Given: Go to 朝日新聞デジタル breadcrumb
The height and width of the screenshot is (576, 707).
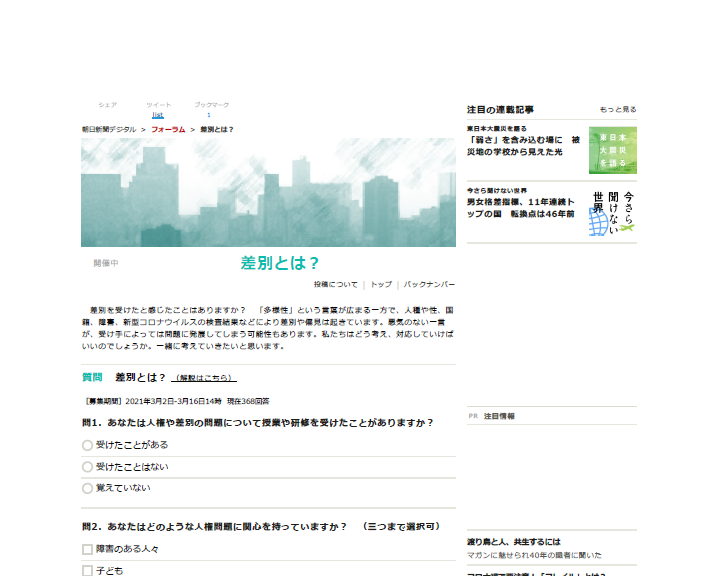Looking at the screenshot, I should [109, 129].
